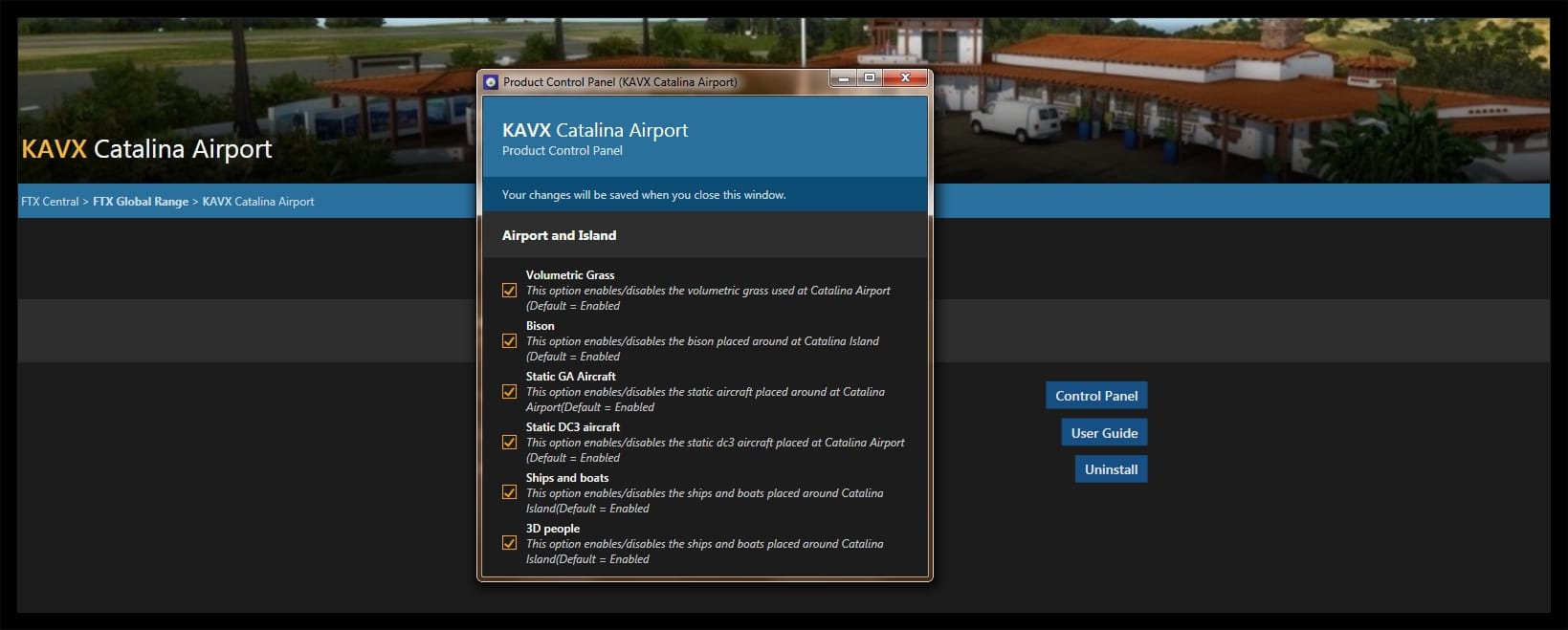
Task: Select KAVX Catalina Airport breadcrumb item
Action: tap(258, 202)
